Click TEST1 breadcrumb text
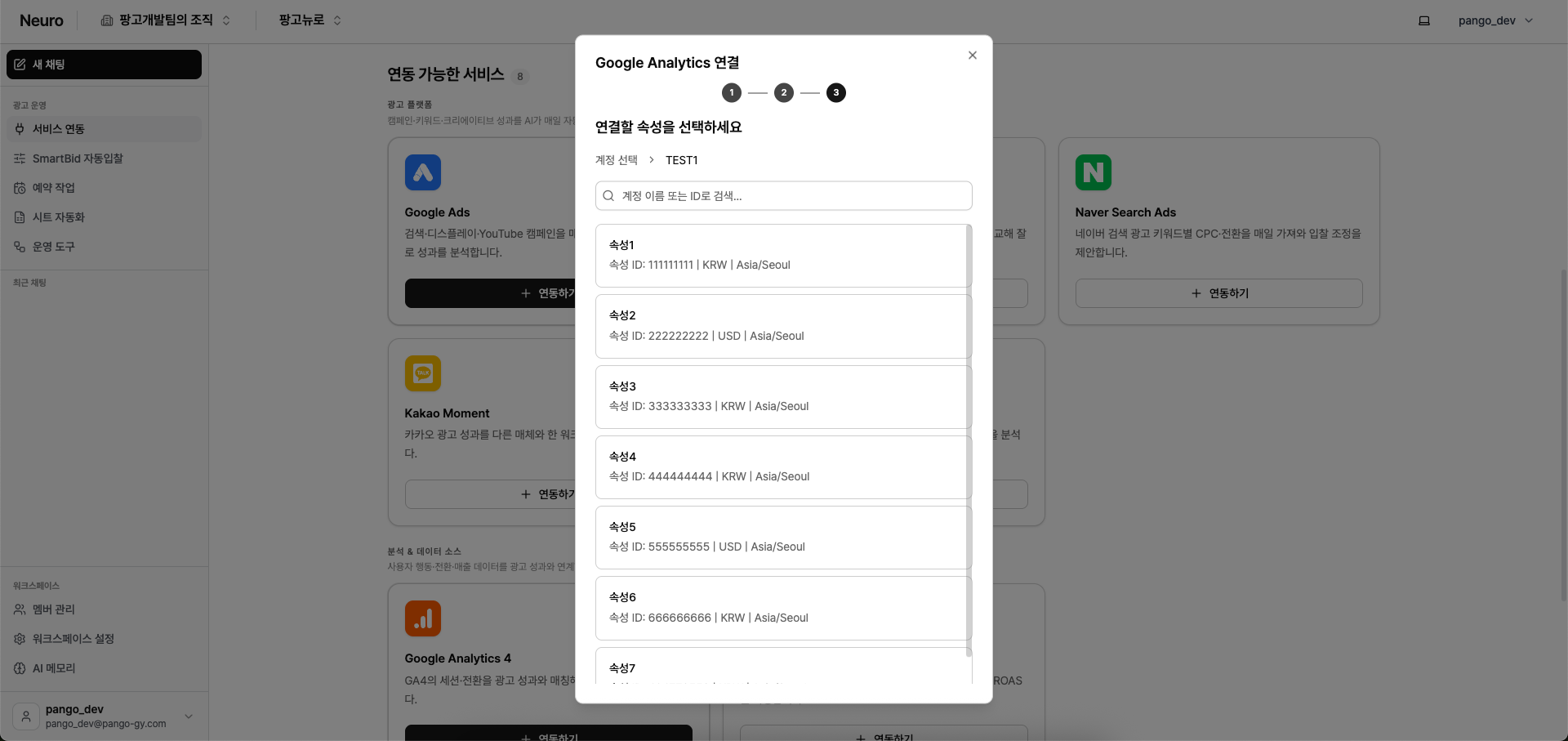This screenshot has width=1568, height=741. click(682, 160)
